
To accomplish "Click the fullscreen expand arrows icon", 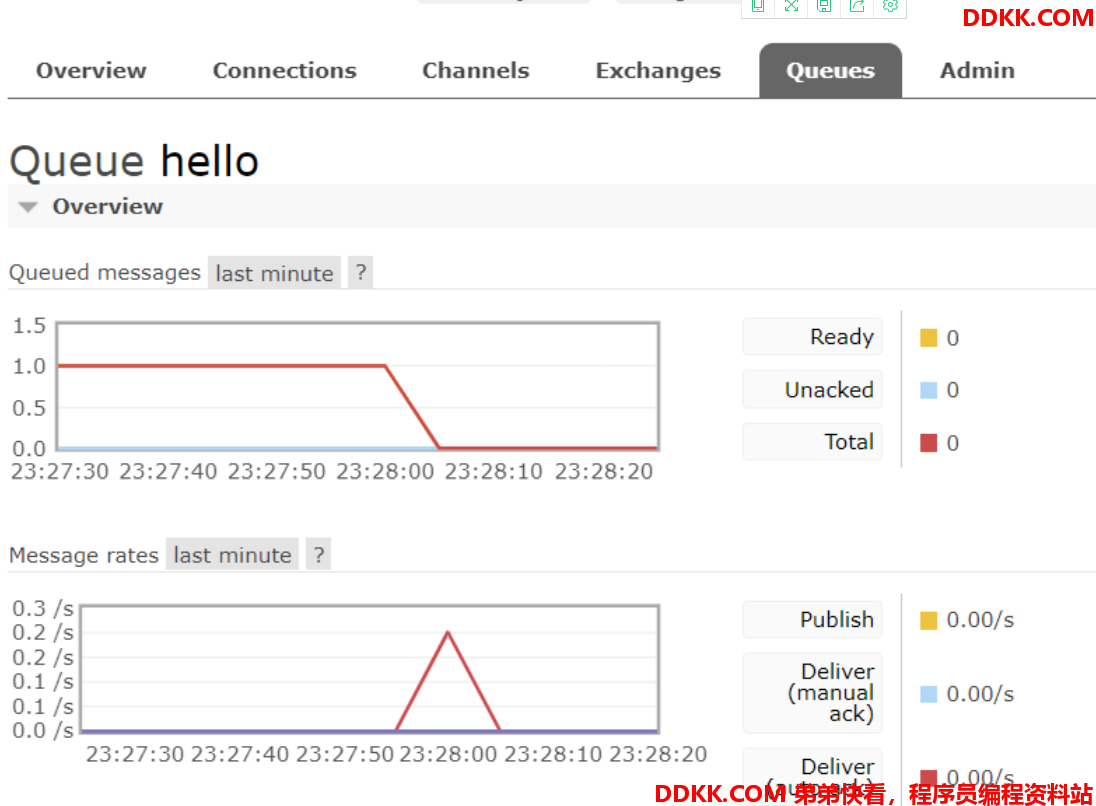I will click(x=791, y=6).
